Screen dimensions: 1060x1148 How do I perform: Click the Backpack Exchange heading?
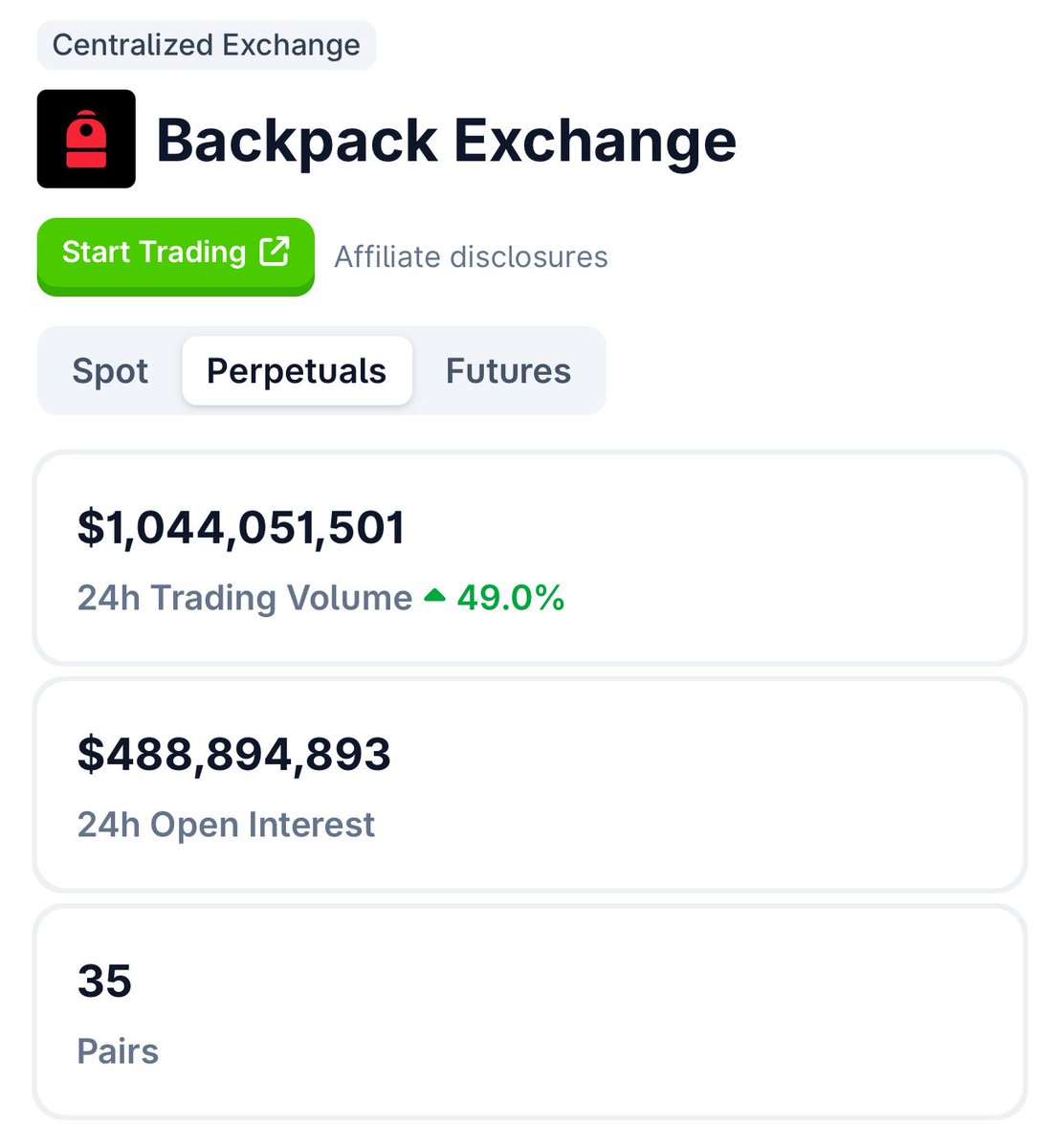(446, 140)
